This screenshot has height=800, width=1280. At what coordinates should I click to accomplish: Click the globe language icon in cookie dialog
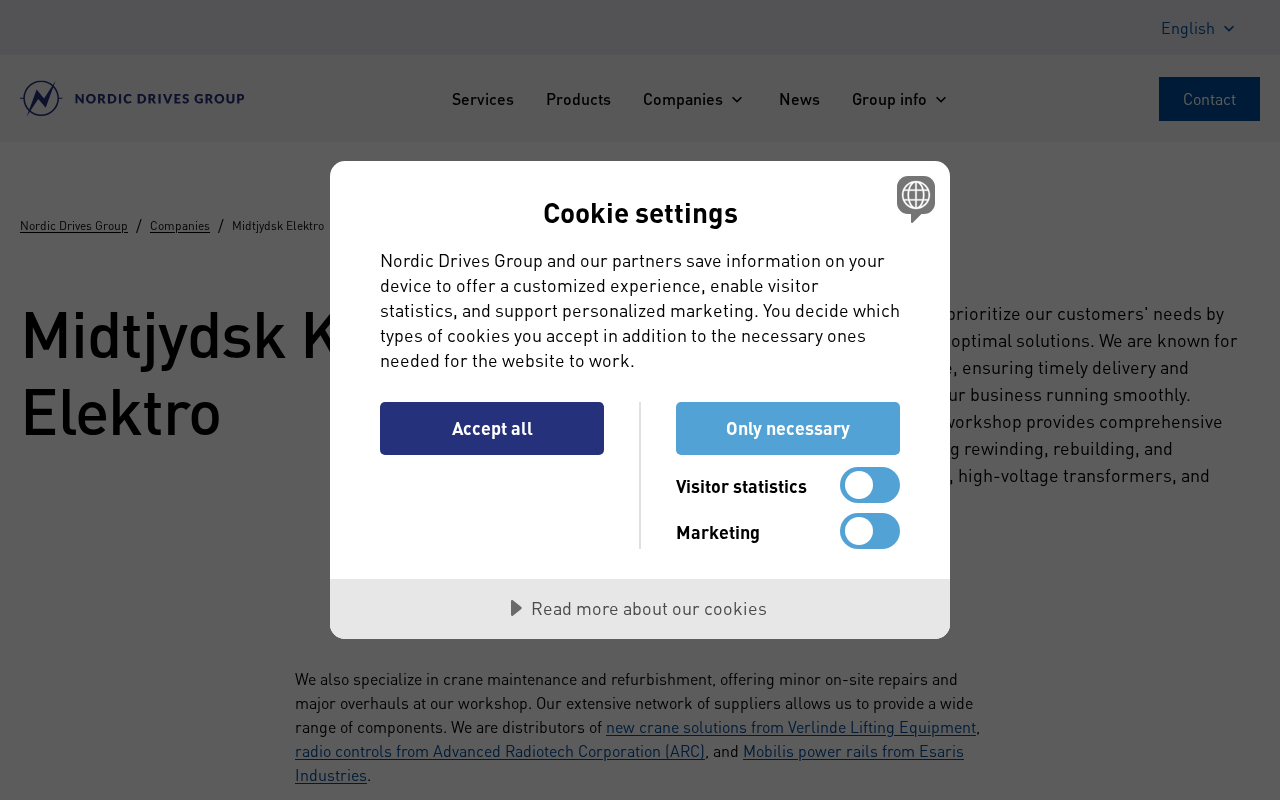(915, 196)
